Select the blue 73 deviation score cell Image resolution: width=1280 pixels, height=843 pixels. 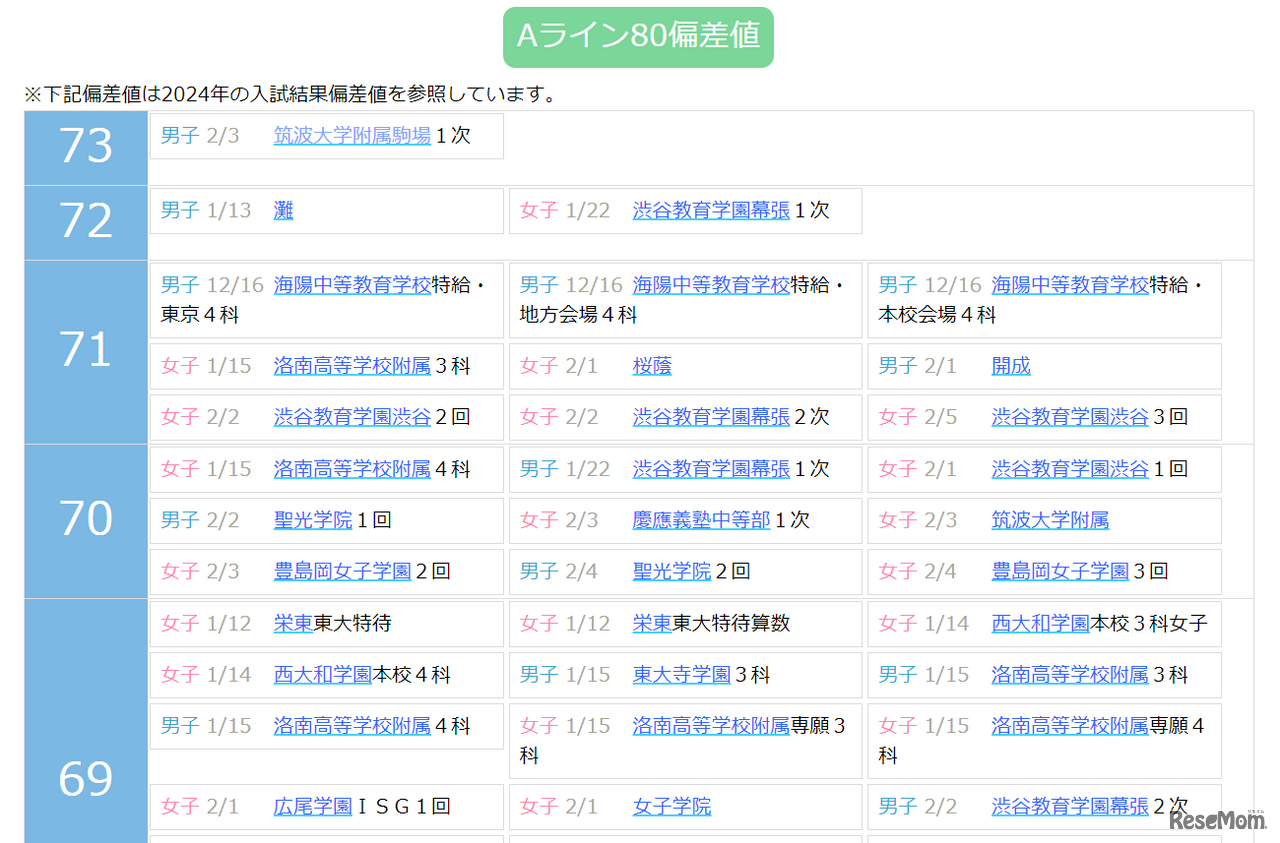click(86, 147)
